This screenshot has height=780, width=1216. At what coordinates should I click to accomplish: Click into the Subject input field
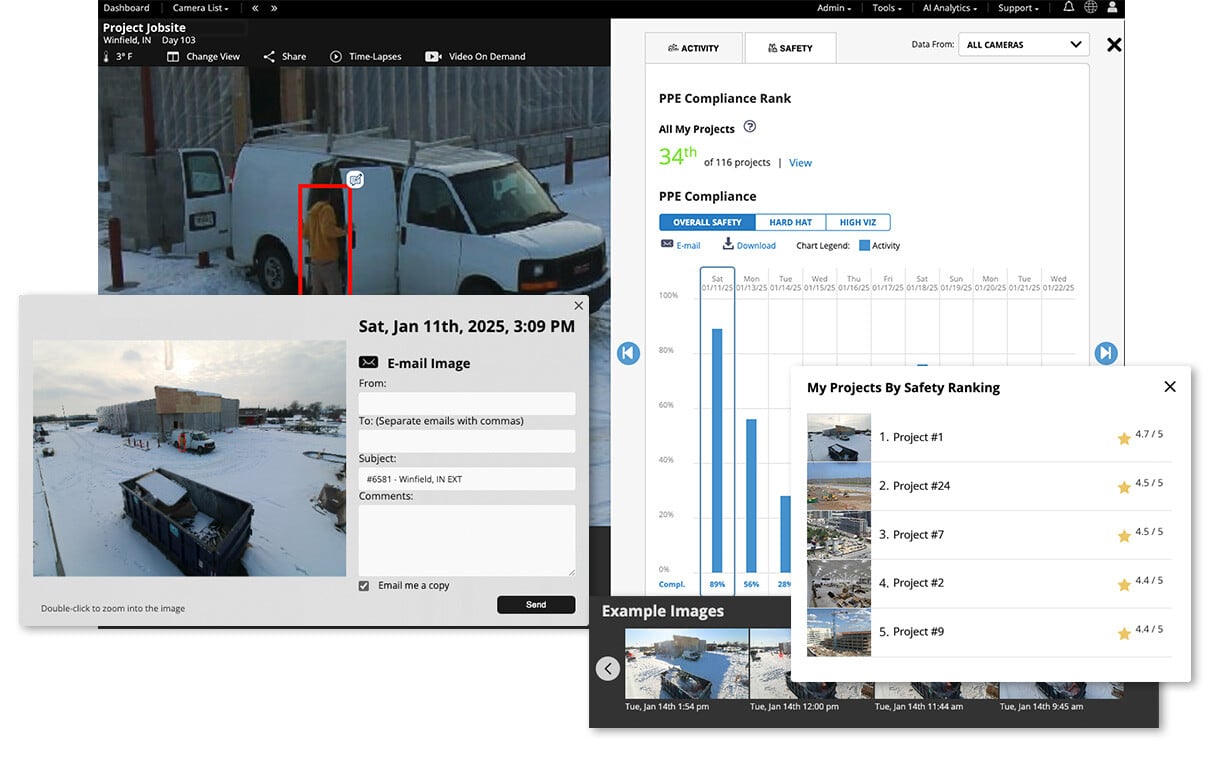click(467, 479)
